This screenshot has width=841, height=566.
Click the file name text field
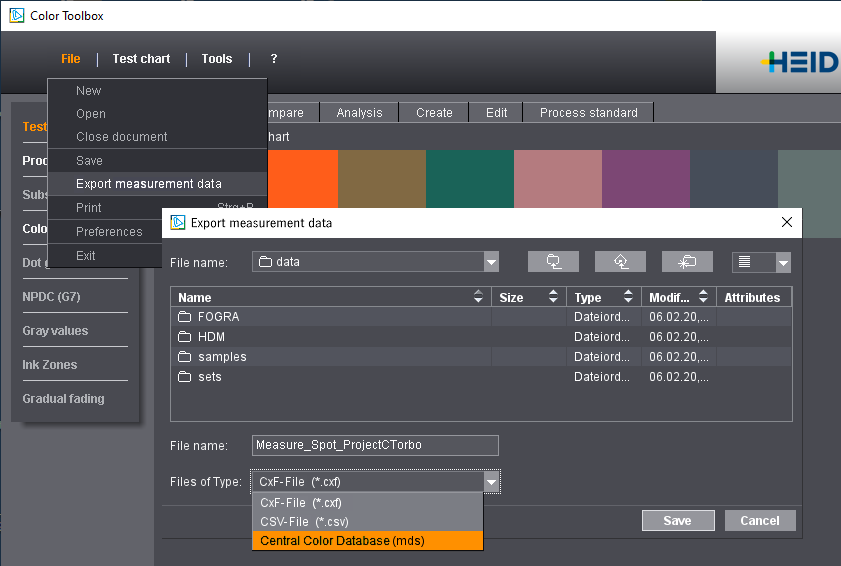(x=375, y=446)
